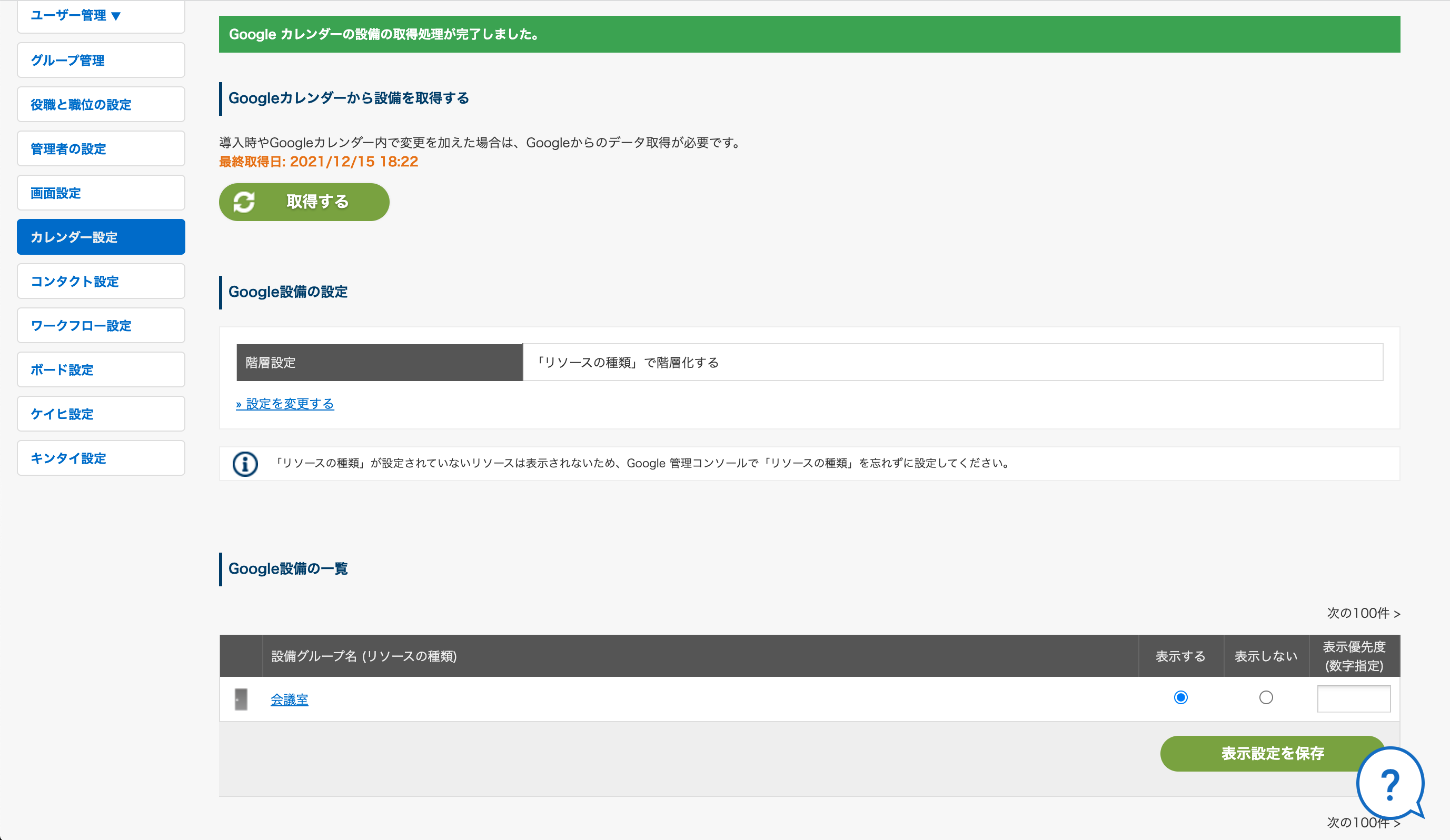Click 「リソースの種類」で階層化する value

pyautogui.click(x=627, y=363)
